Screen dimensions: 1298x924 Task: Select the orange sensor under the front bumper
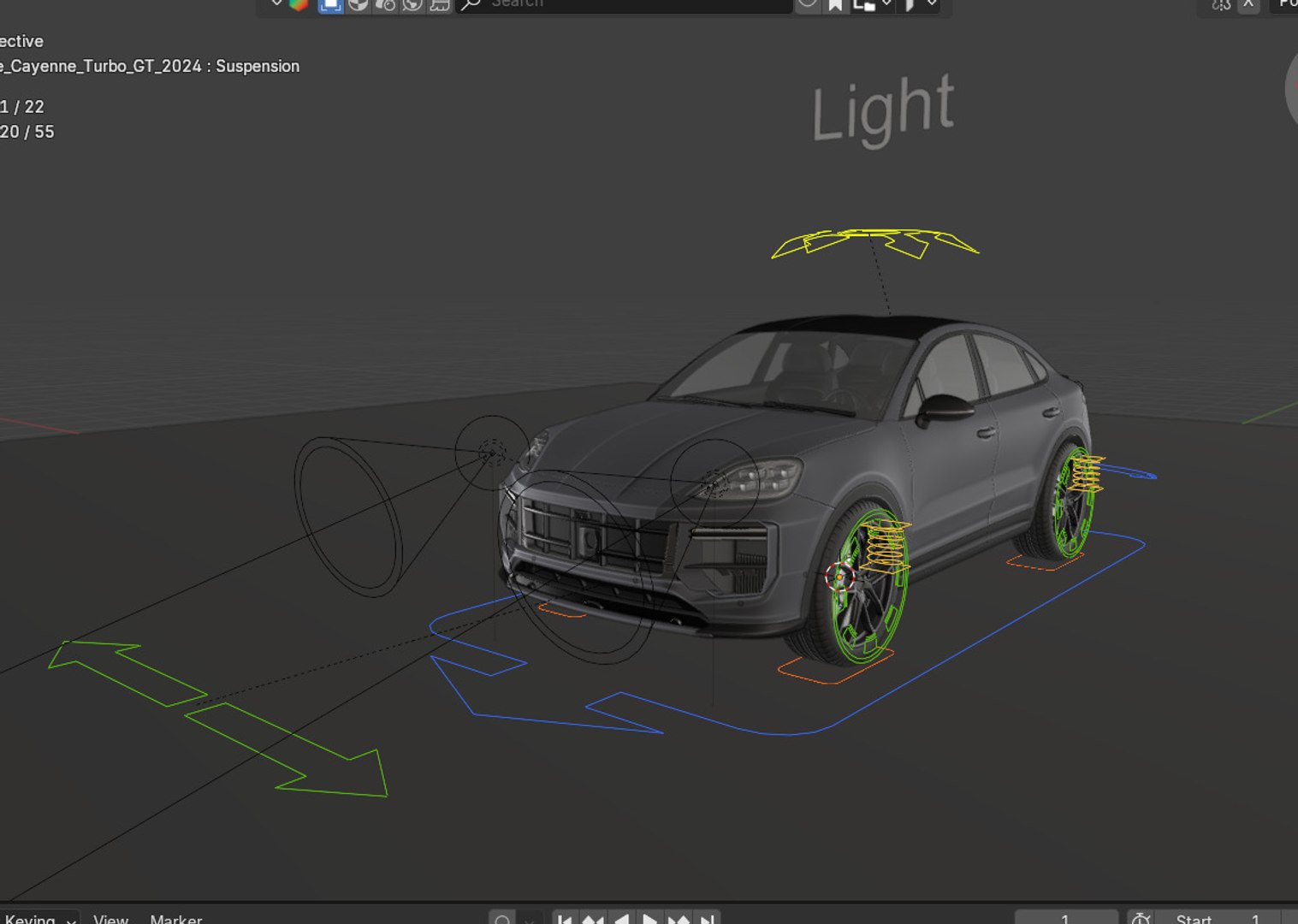(561, 610)
